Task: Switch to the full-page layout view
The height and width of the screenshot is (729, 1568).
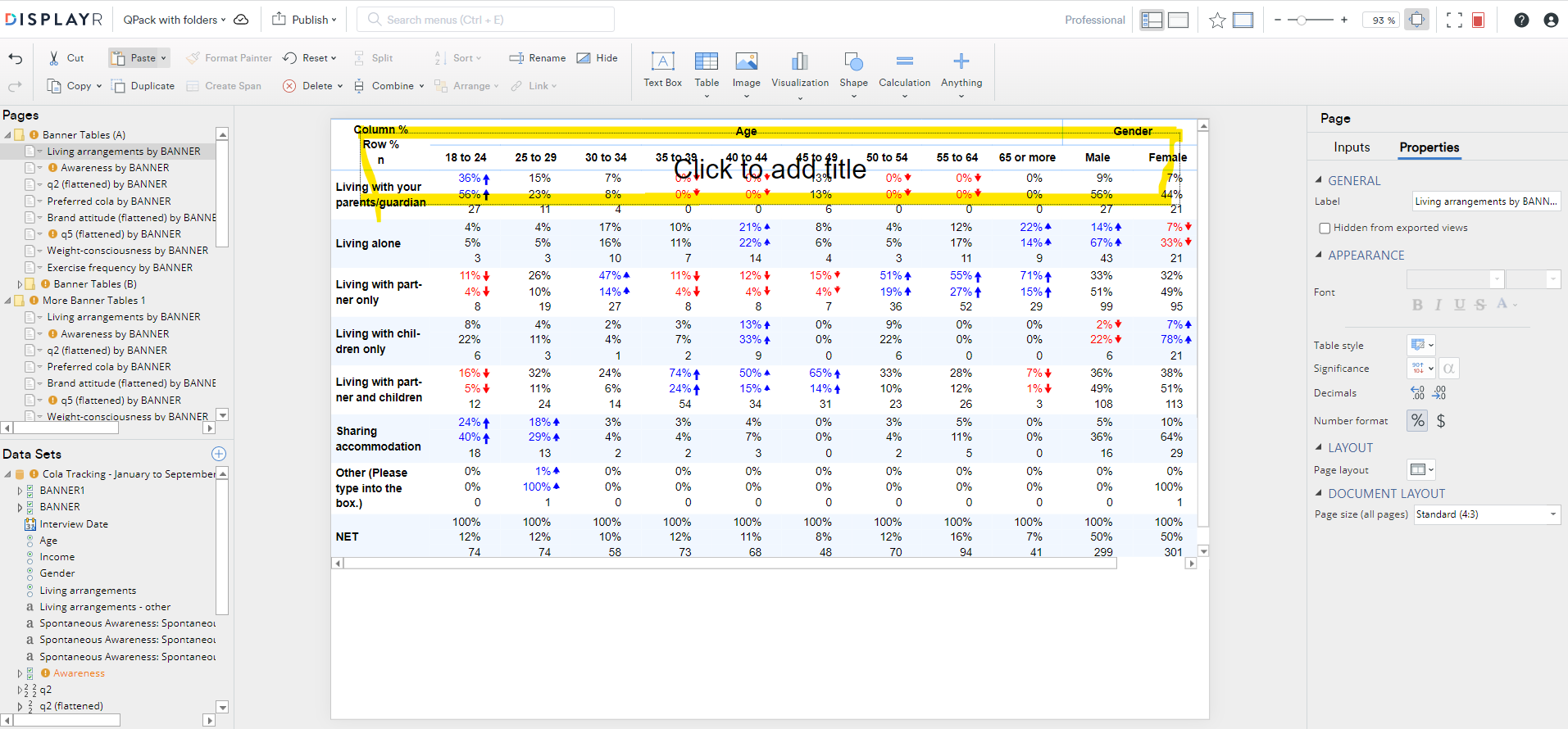Action: tap(1178, 20)
